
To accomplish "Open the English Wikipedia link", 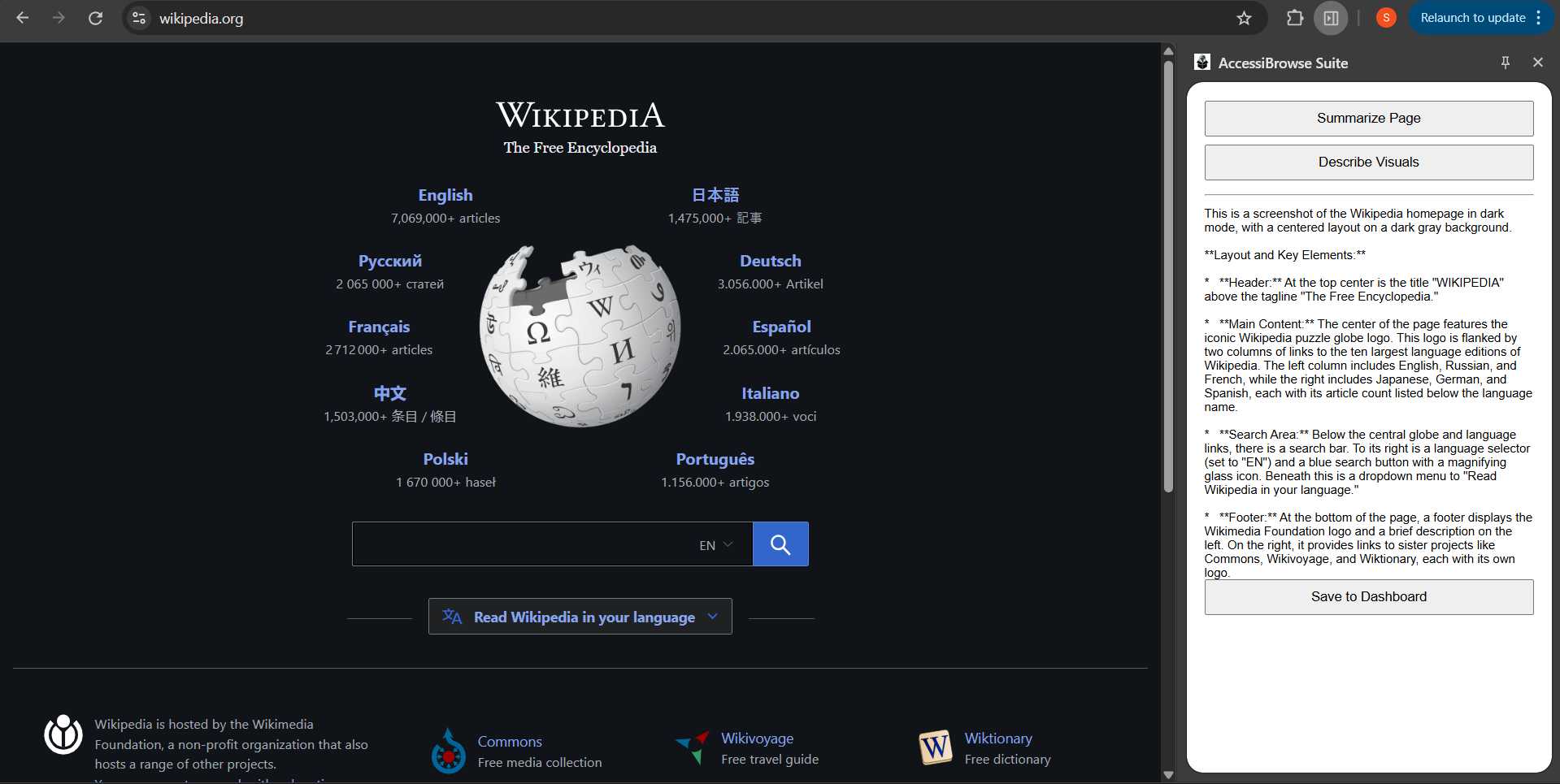I will [445, 195].
